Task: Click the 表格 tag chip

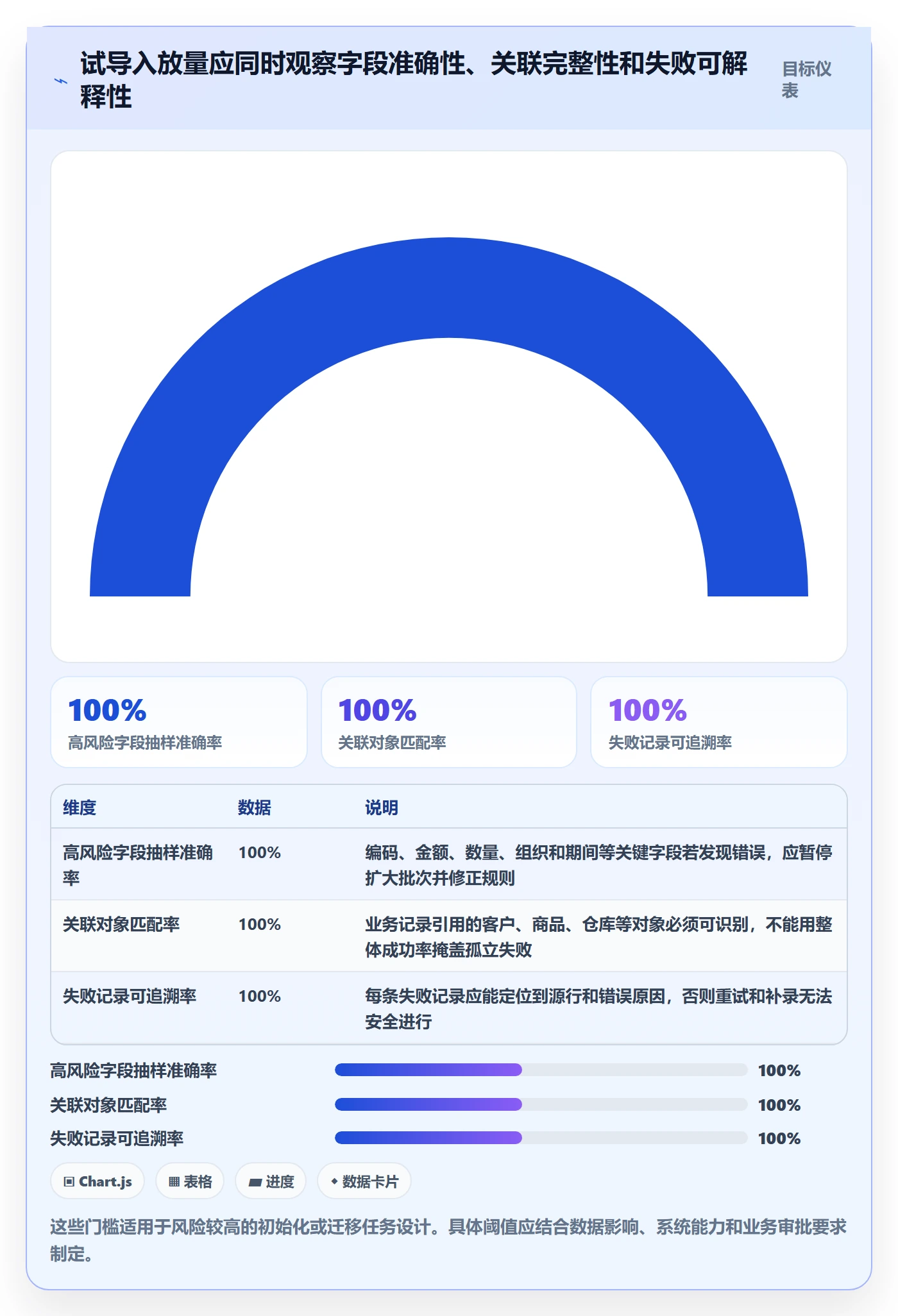Action: click(x=190, y=1181)
